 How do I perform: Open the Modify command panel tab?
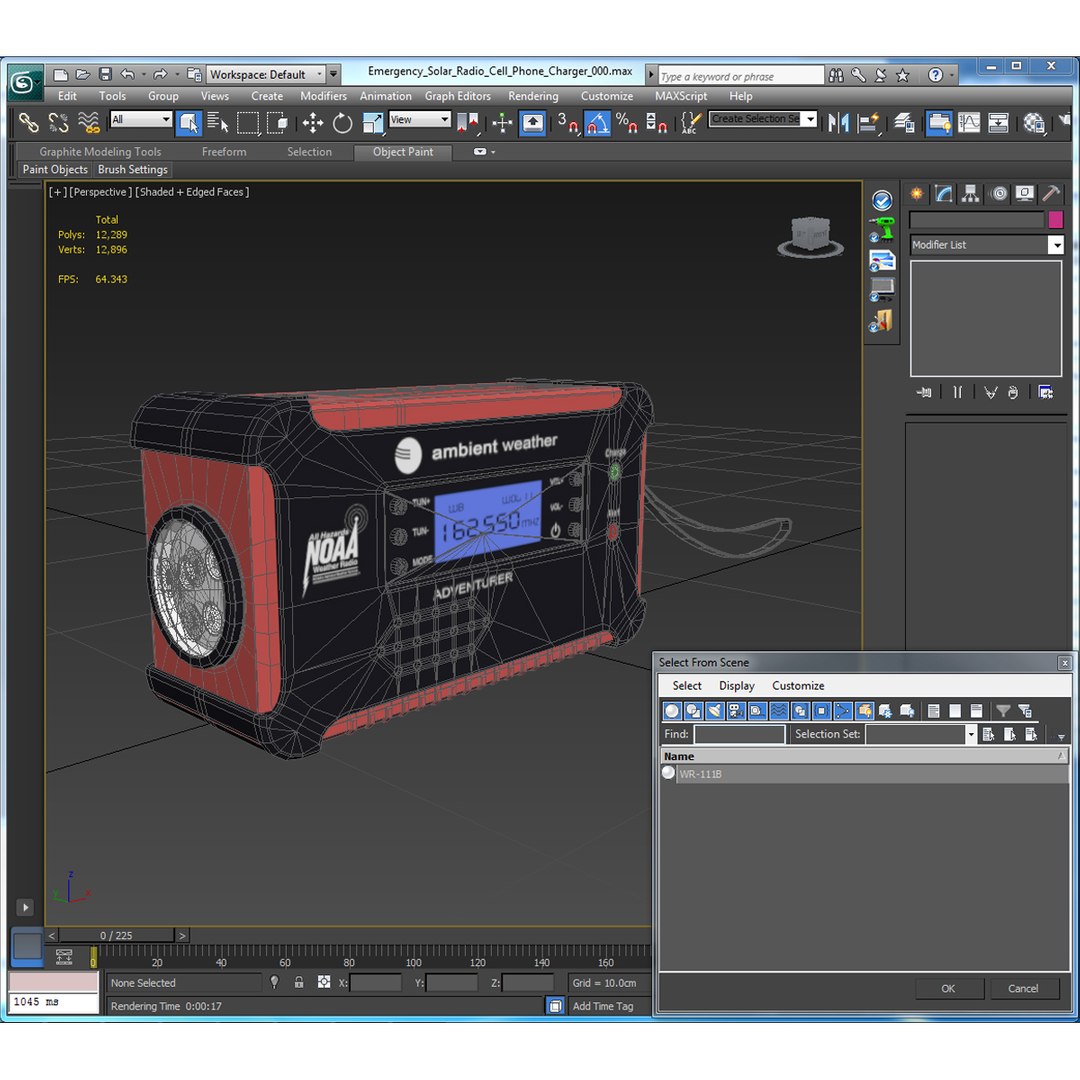(944, 194)
